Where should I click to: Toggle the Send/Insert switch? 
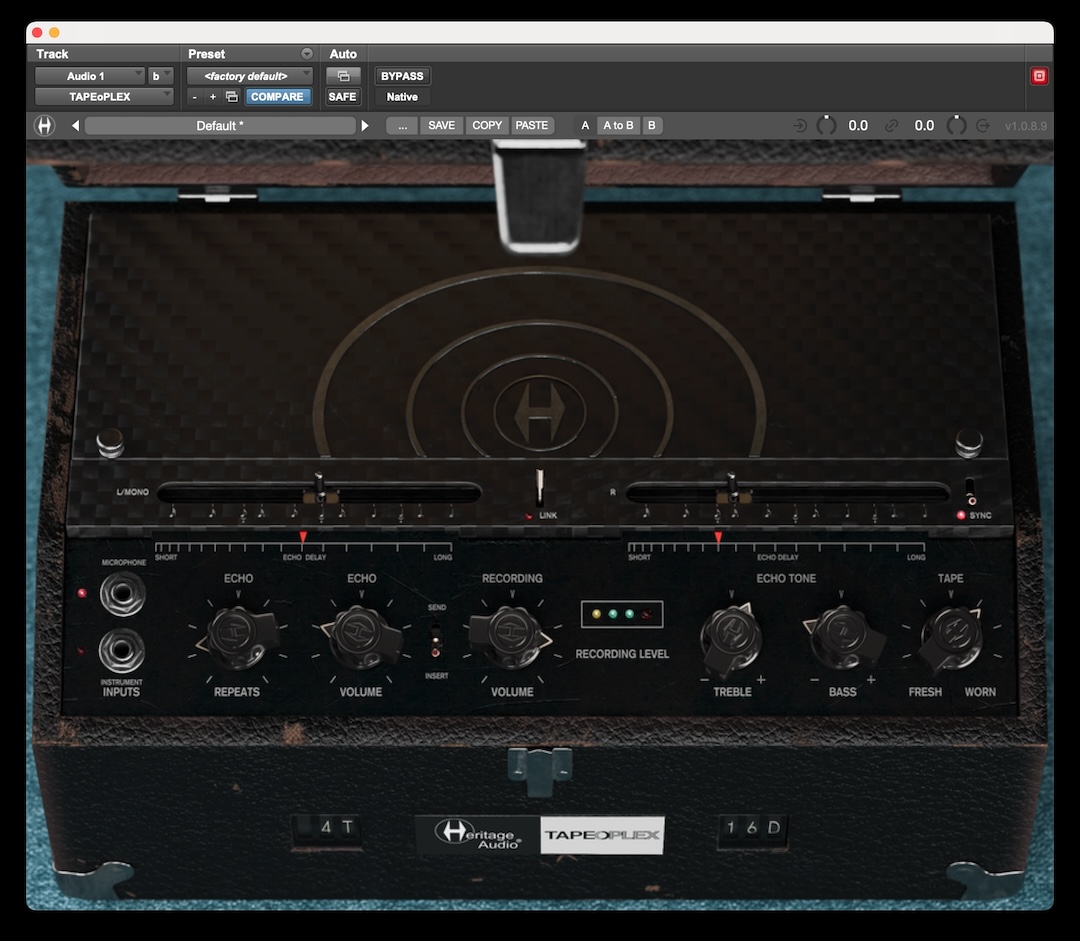pos(435,641)
